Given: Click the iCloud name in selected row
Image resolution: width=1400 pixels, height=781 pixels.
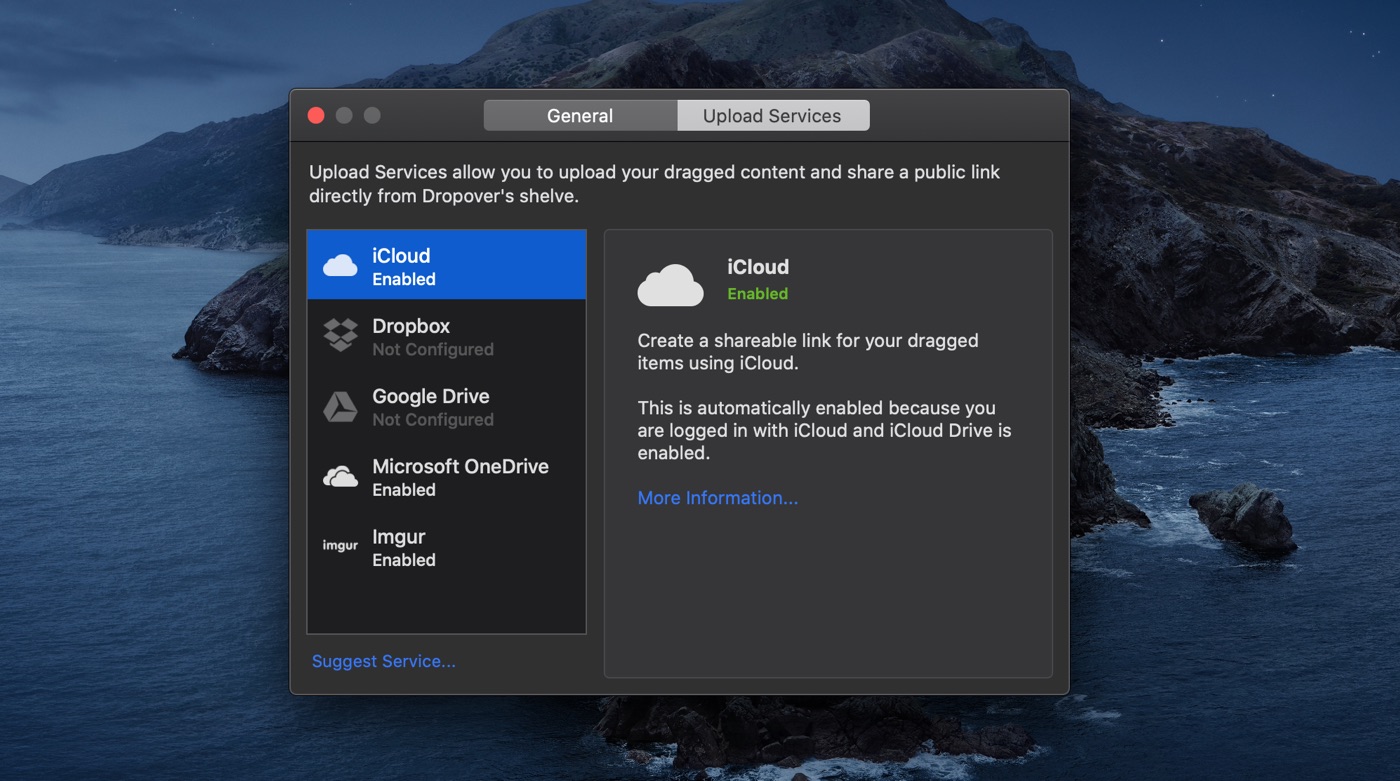Looking at the screenshot, I should 401,256.
